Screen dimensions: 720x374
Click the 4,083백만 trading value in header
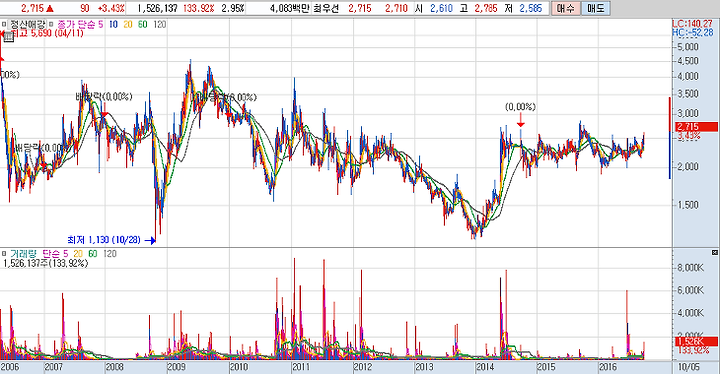[289, 8]
